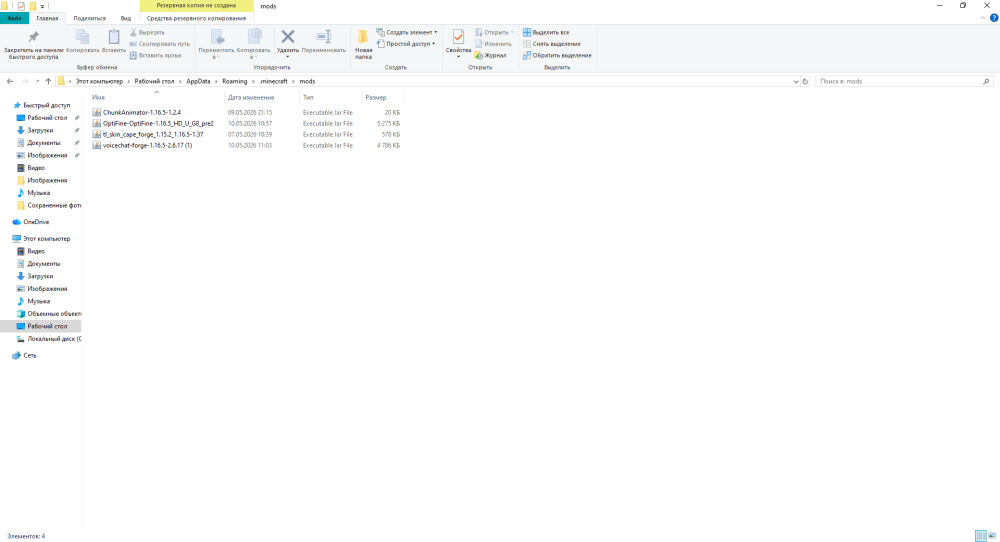Click Этот компьютер in the address breadcrumb
This screenshot has height=542, width=1000.
click(99, 82)
